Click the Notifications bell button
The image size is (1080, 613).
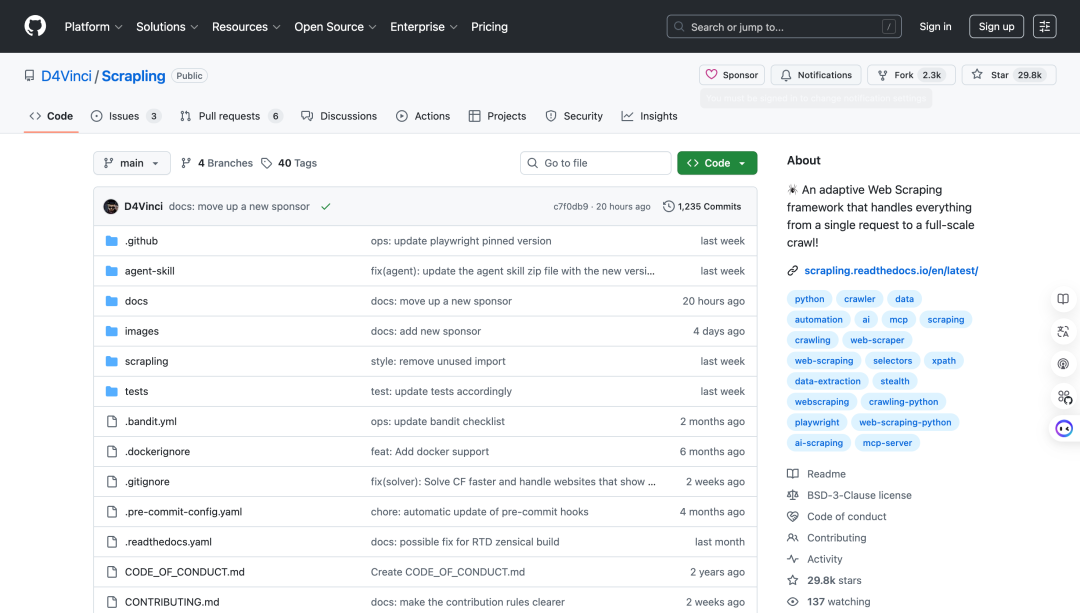(x=816, y=74)
